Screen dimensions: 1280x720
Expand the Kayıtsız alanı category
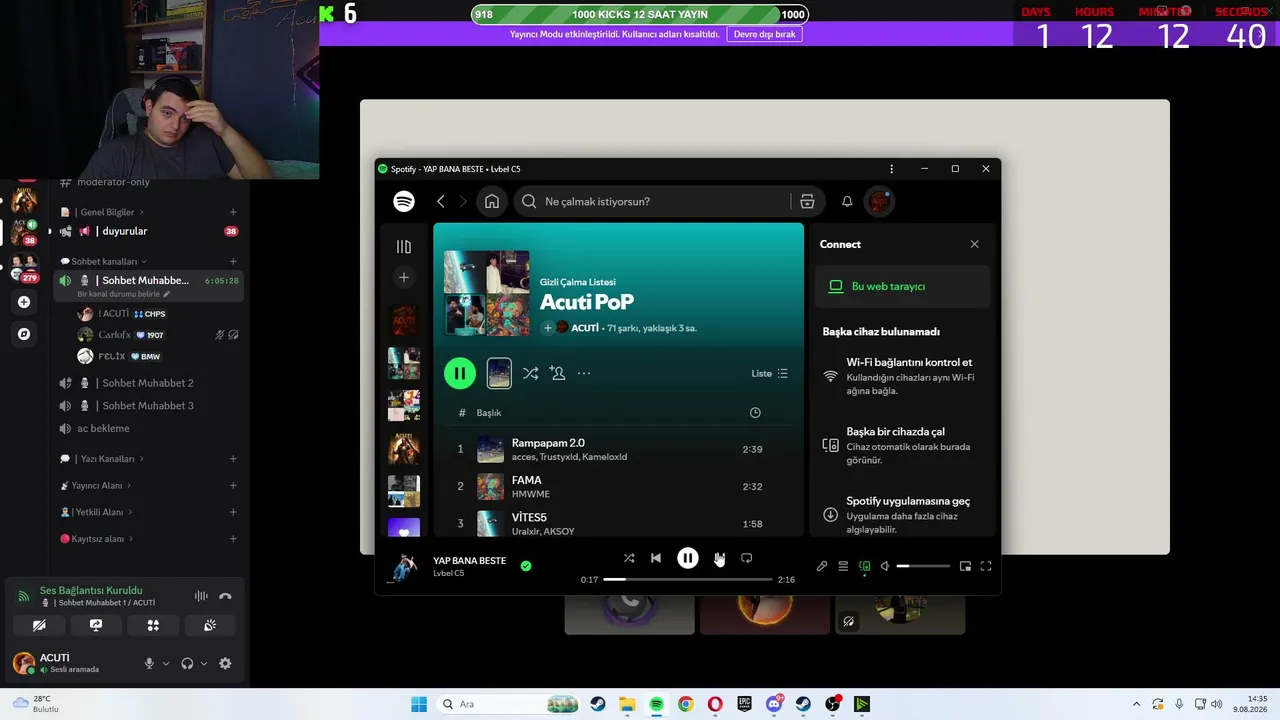[97, 539]
